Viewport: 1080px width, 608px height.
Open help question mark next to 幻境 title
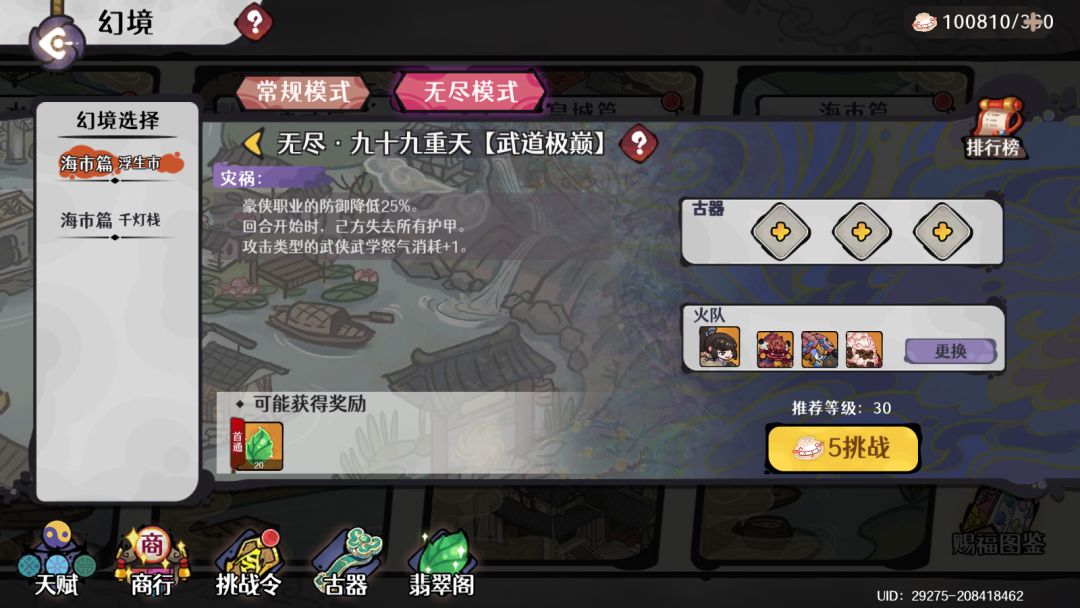click(x=254, y=22)
